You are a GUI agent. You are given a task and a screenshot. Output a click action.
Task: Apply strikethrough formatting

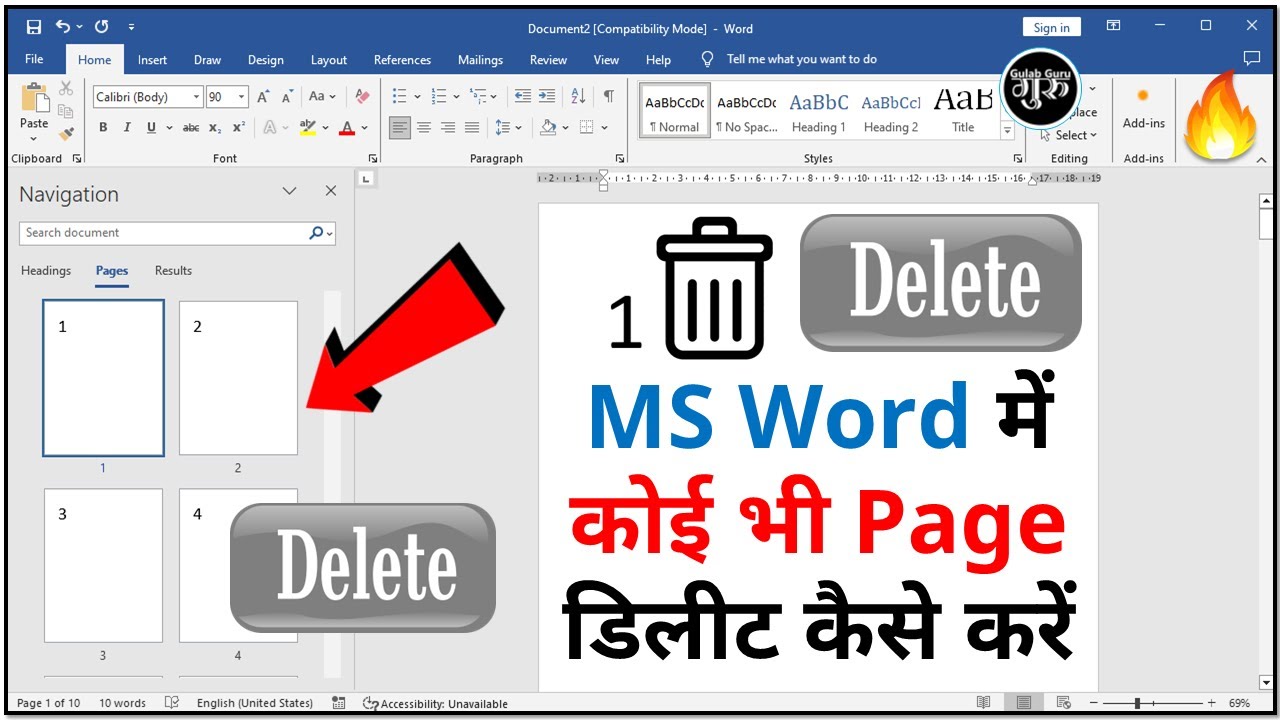[x=191, y=127]
